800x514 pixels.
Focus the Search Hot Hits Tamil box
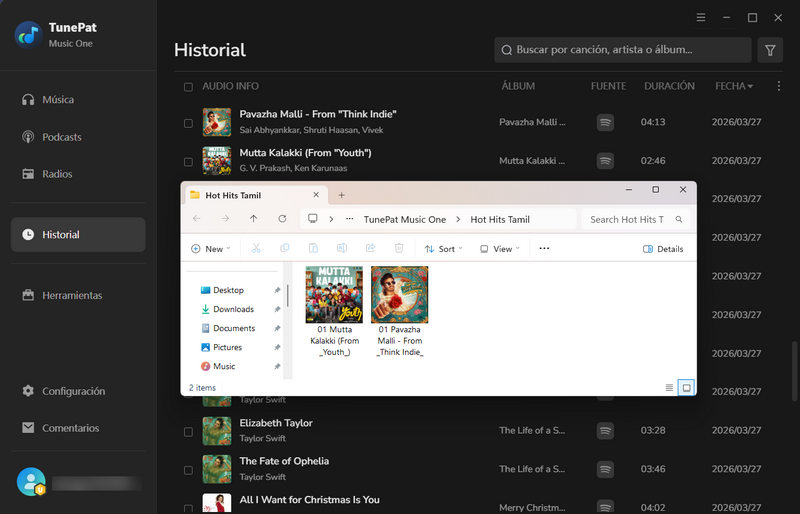pyautogui.click(x=636, y=219)
